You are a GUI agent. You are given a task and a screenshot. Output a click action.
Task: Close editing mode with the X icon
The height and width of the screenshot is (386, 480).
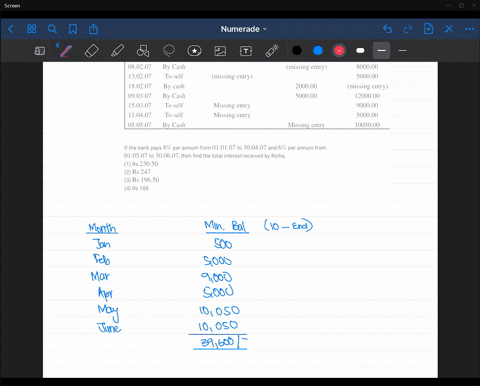tap(449, 29)
